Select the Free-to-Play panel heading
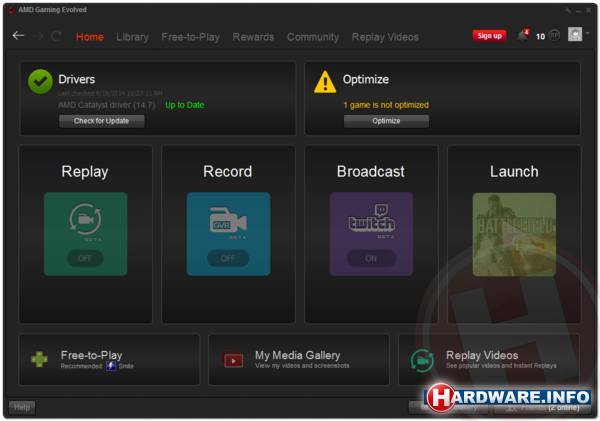The height and width of the screenshot is (421, 600). 91,355
